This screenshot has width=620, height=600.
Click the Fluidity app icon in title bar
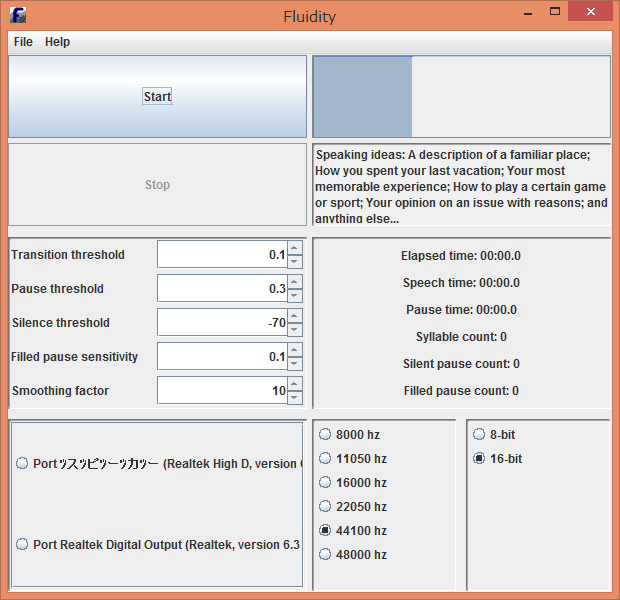(x=18, y=15)
